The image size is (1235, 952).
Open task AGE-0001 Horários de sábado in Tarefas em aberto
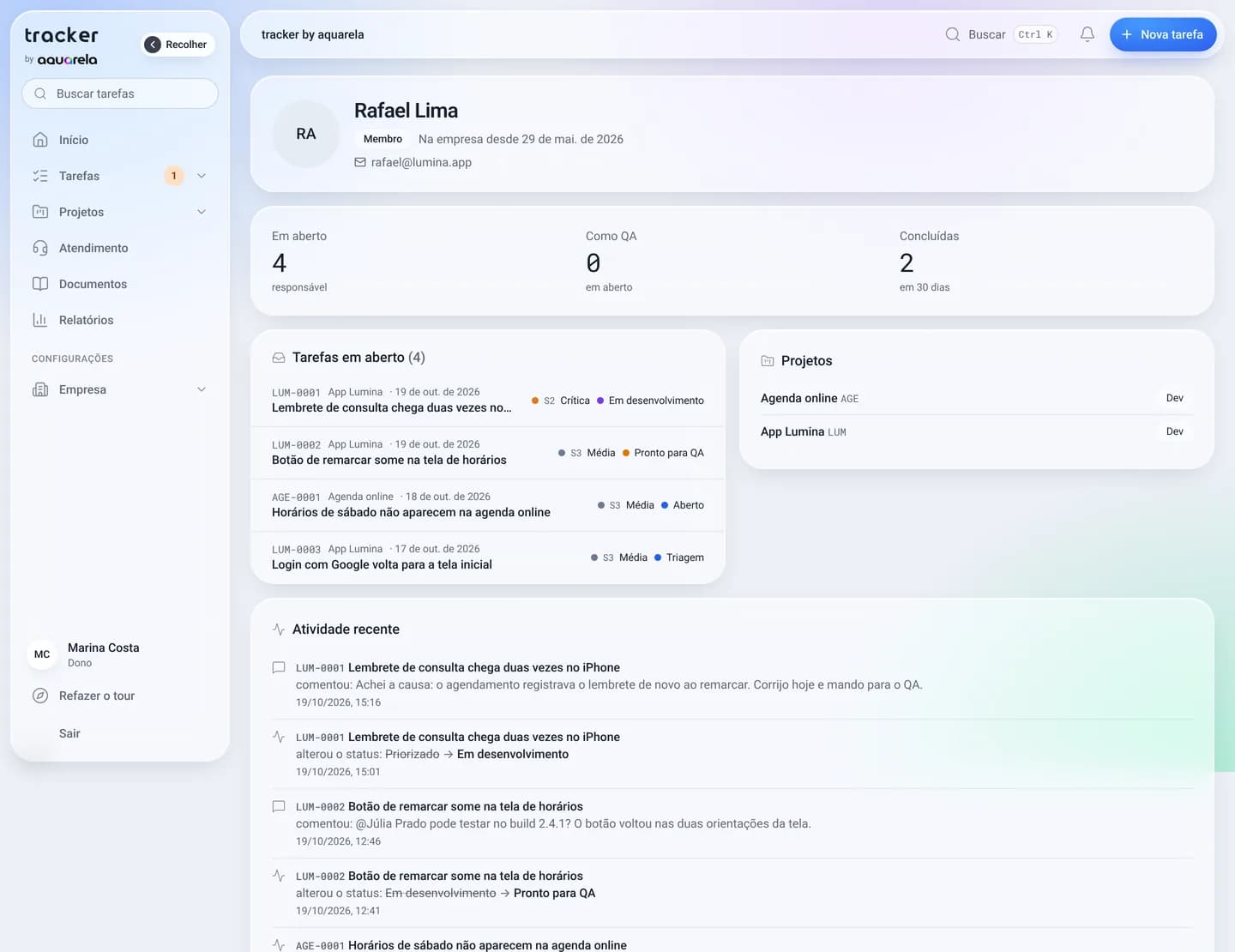[488, 505]
